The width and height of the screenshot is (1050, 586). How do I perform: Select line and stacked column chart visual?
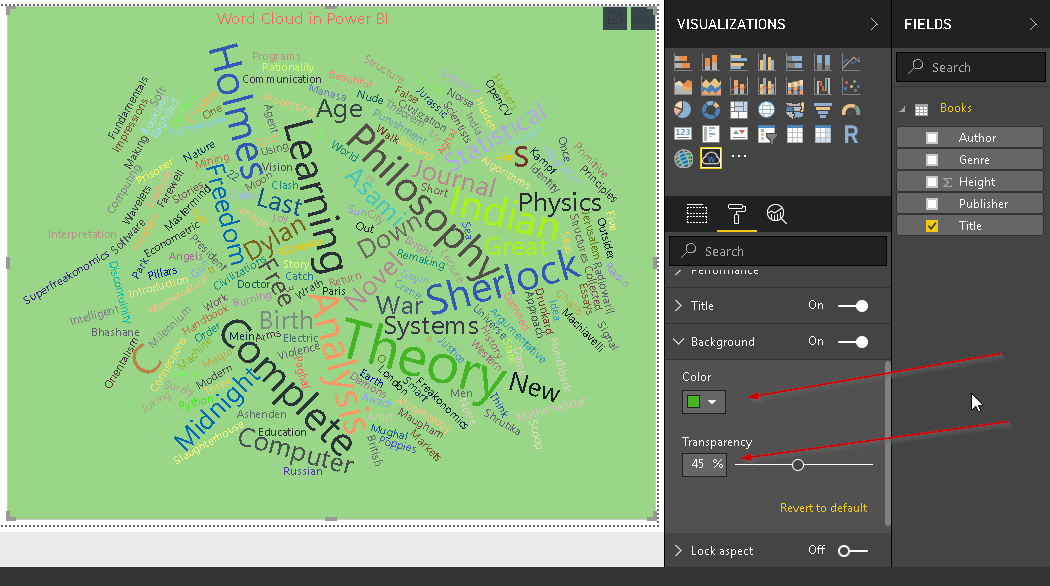click(739, 86)
